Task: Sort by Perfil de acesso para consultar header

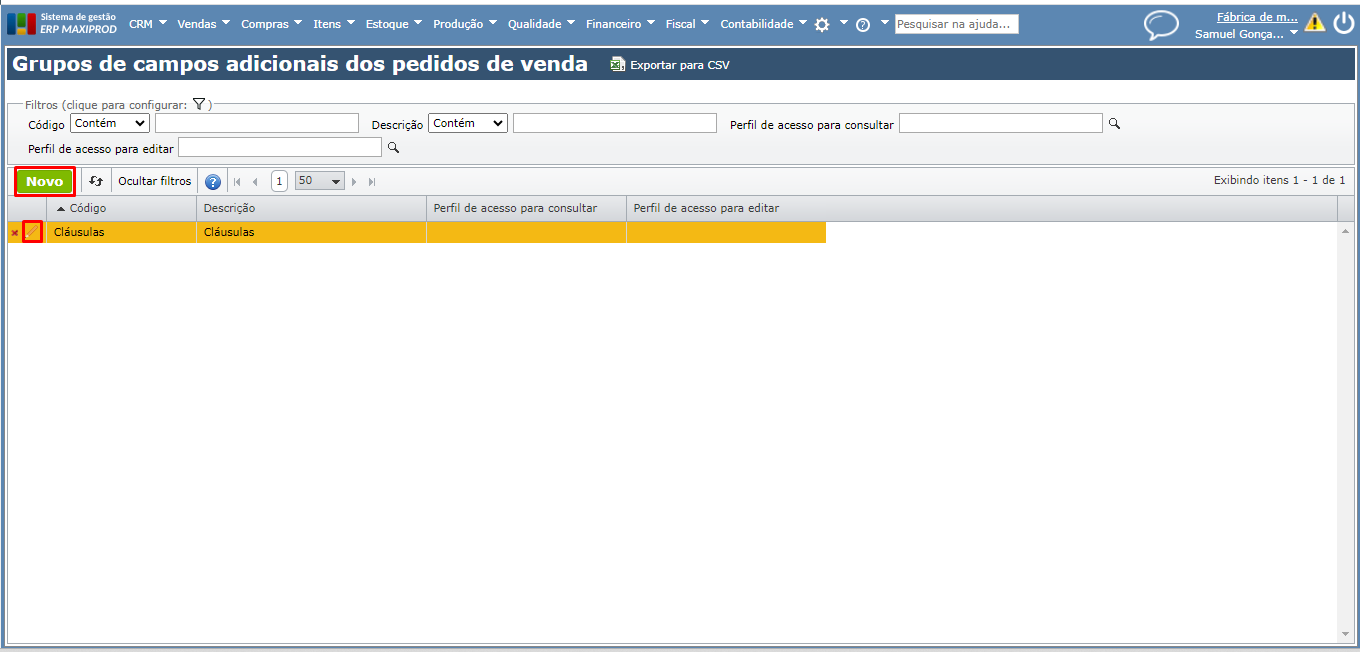Action: [x=526, y=208]
